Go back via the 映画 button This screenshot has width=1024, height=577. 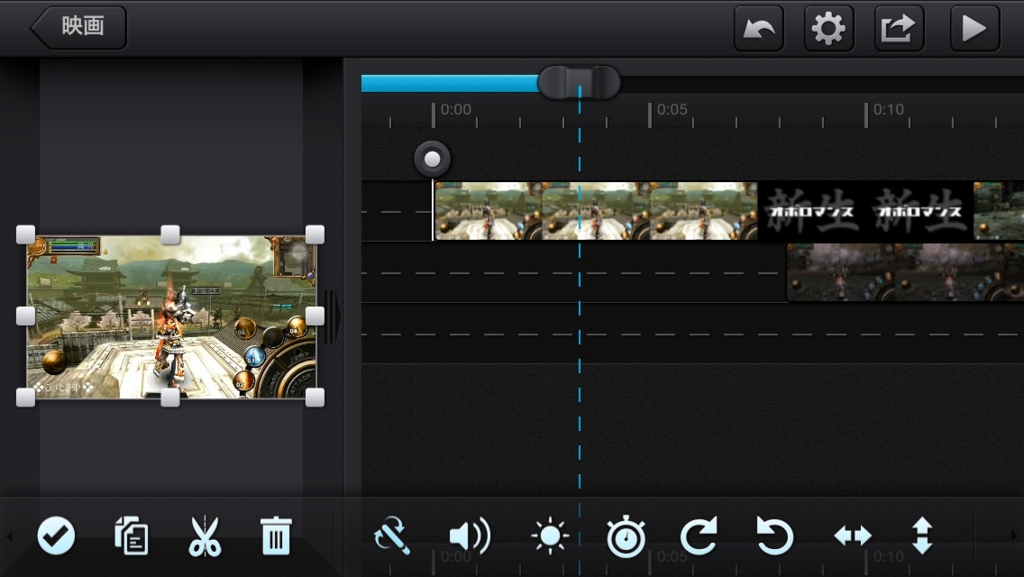(x=78, y=27)
